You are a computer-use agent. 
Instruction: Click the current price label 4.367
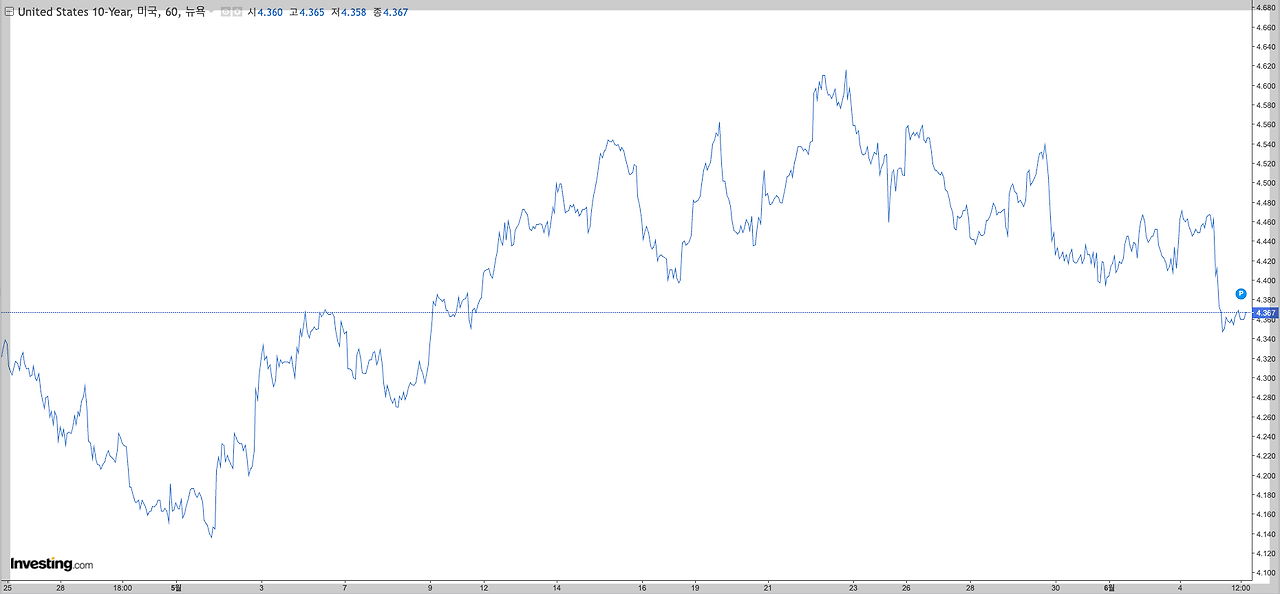[x=1266, y=313]
